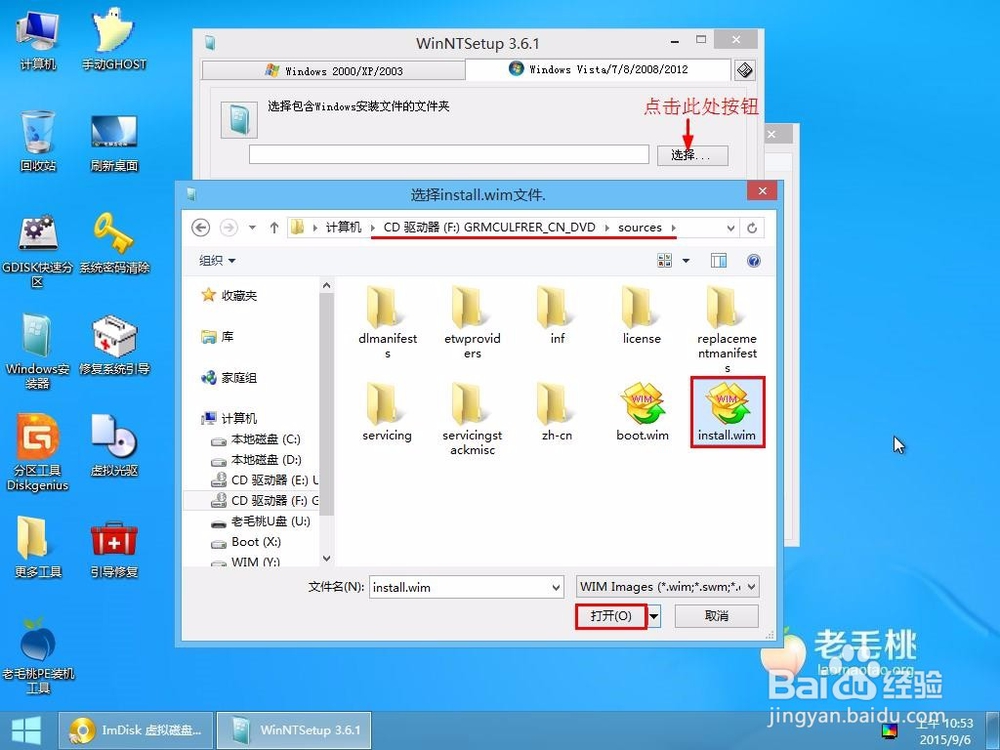Select the etwproviders folder
The height and width of the screenshot is (750, 1000).
pos(472,322)
